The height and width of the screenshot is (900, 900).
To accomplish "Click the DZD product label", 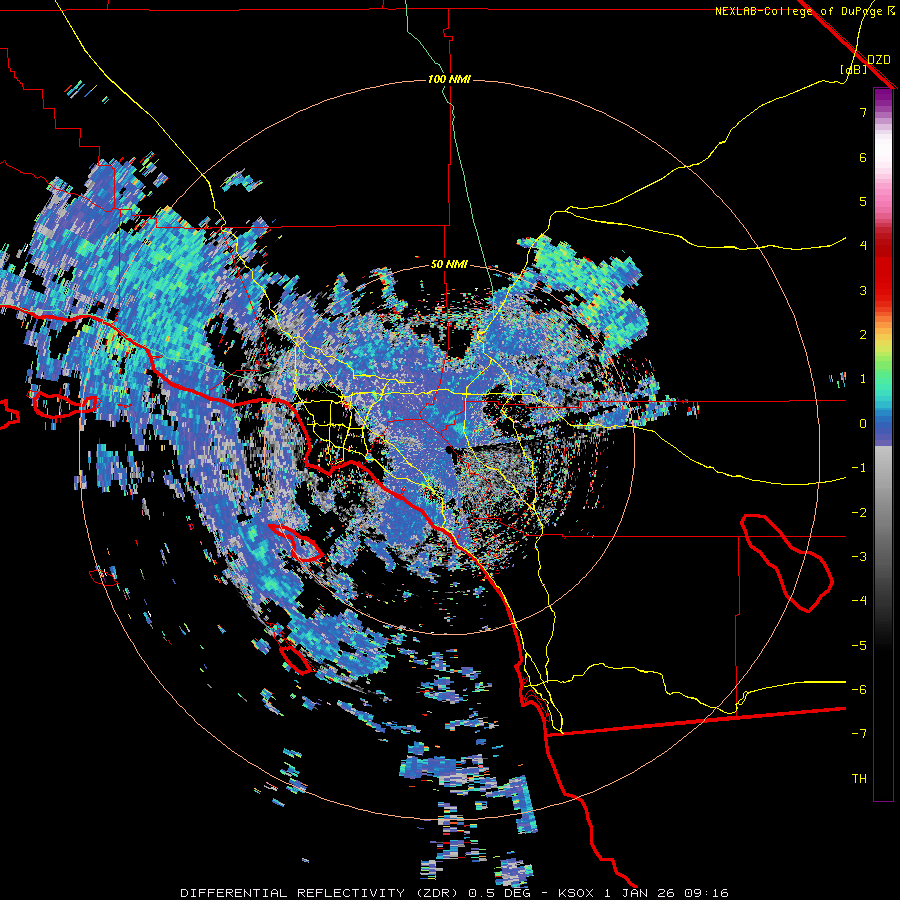I will point(879,59).
